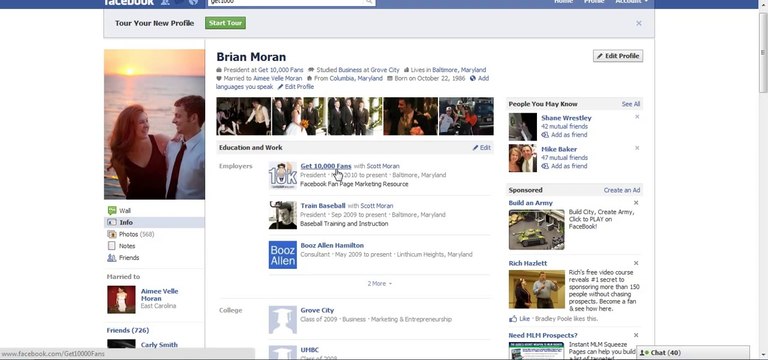Close the Rich Hazlett ad
Viewport: 768px width, 360px height.
636,263
